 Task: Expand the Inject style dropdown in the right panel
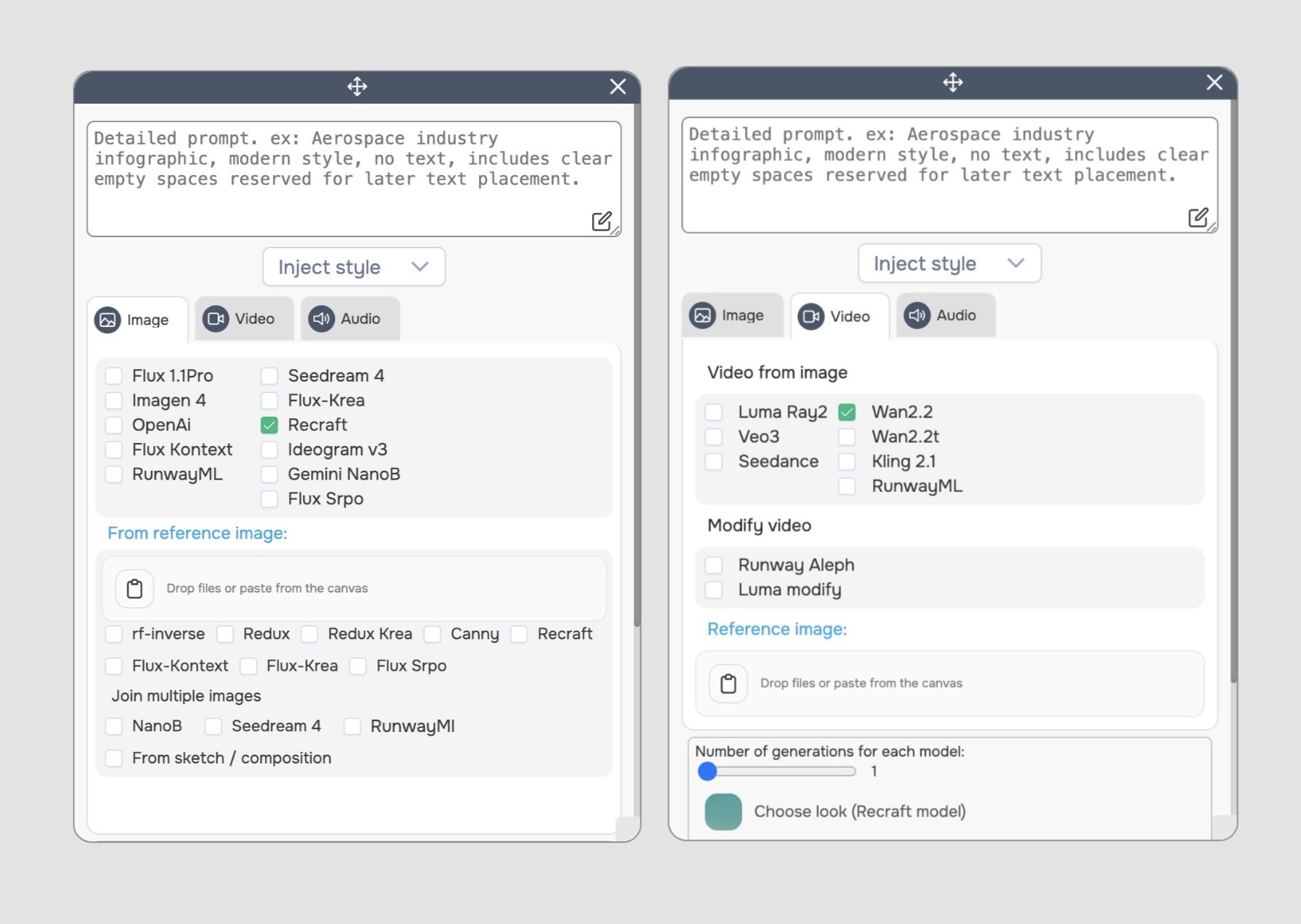[949, 263]
